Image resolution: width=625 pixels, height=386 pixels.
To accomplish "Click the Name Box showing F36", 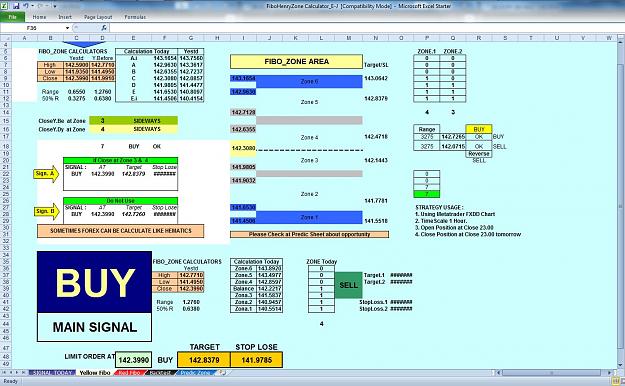I will (x=32, y=28).
